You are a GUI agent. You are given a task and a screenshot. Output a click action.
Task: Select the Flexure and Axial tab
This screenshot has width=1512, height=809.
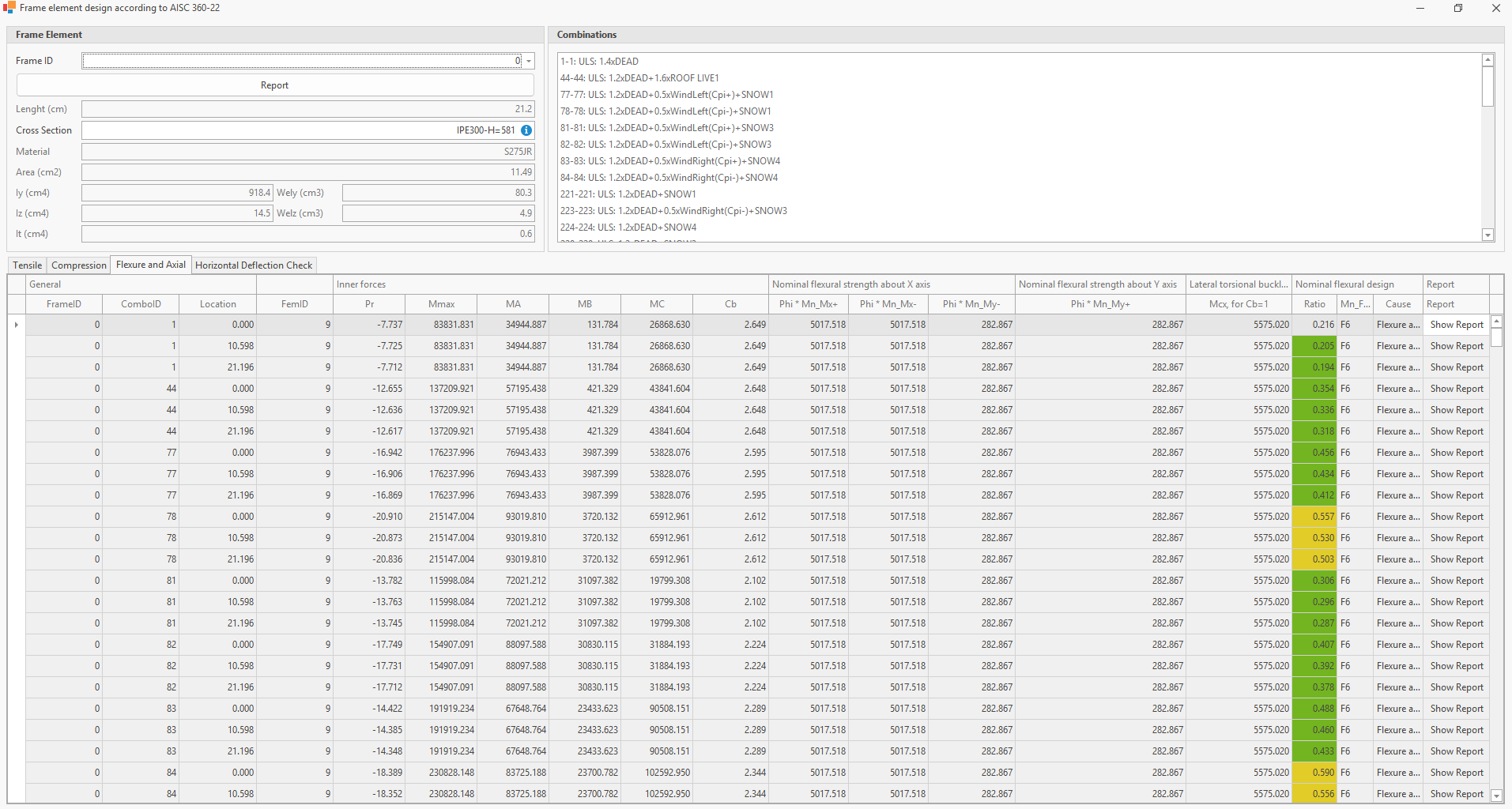coord(151,265)
